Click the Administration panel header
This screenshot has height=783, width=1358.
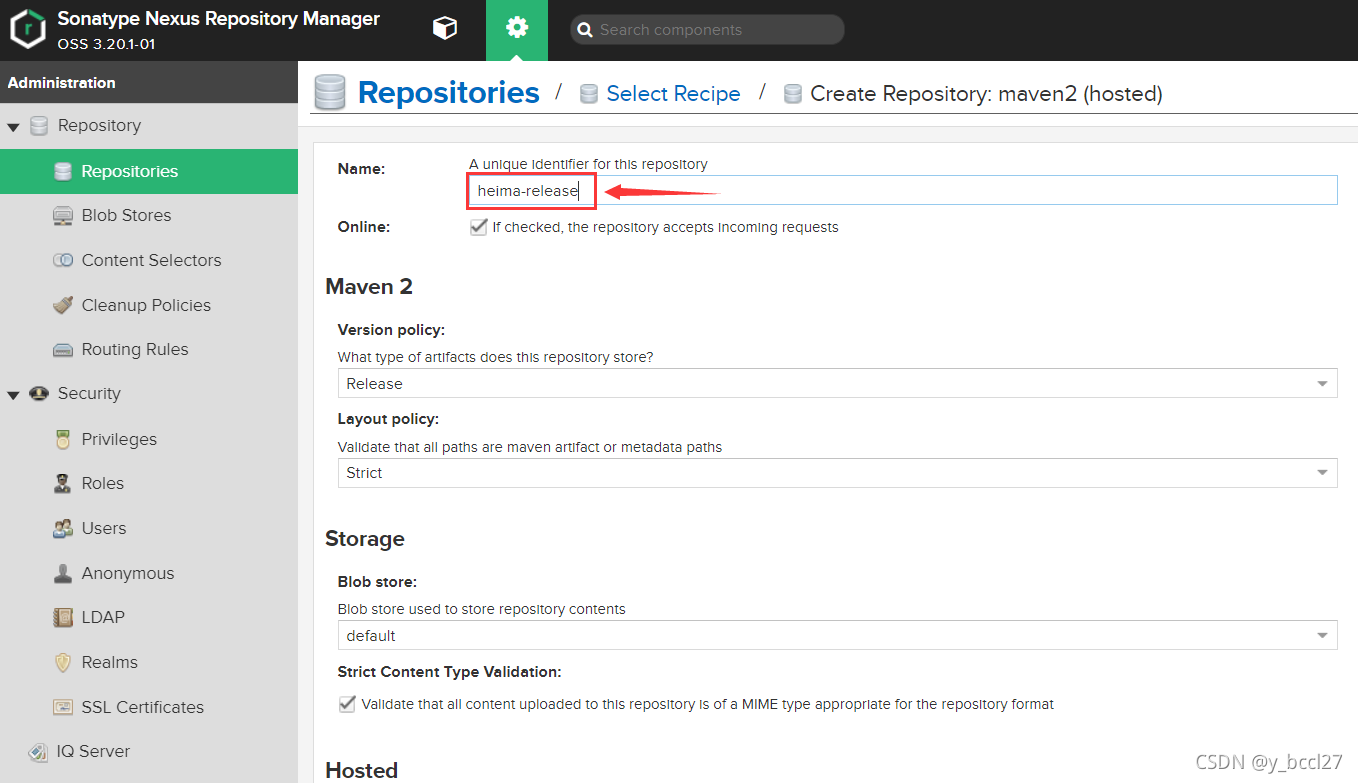pyautogui.click(x=149, y=82)
